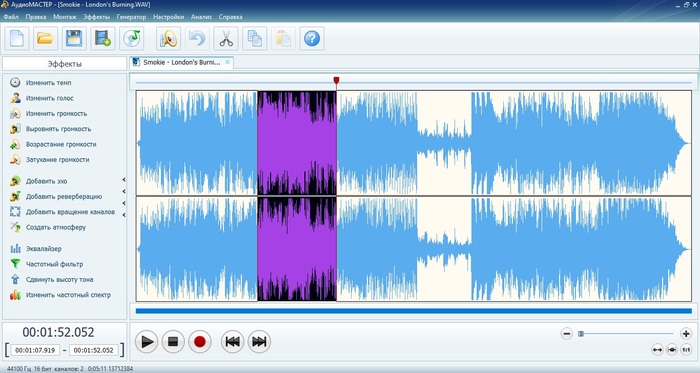Open the Настройки menu
This screenshot has width=700, height=373.
point(168,17)
